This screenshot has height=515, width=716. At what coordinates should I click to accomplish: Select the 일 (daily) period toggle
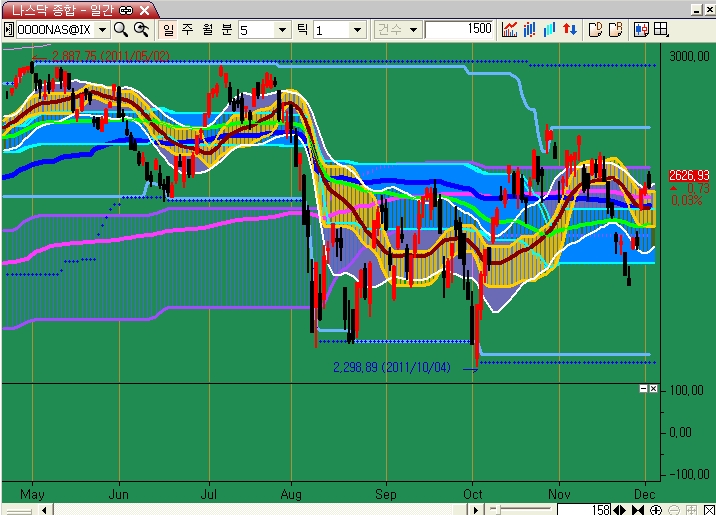click(x=168, y=30)
